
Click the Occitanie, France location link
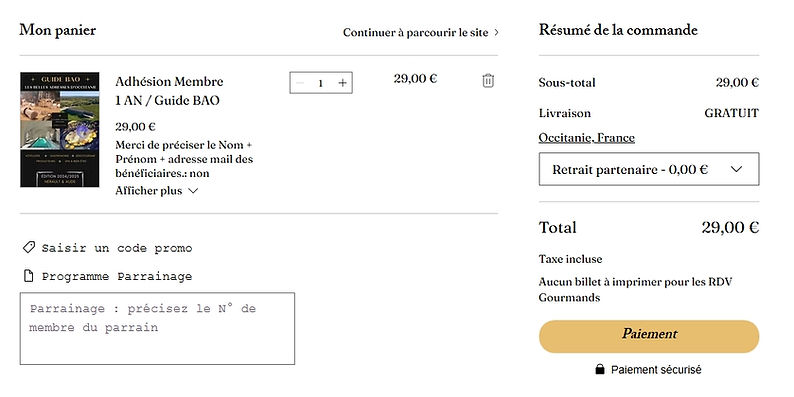tap(586, 138)
